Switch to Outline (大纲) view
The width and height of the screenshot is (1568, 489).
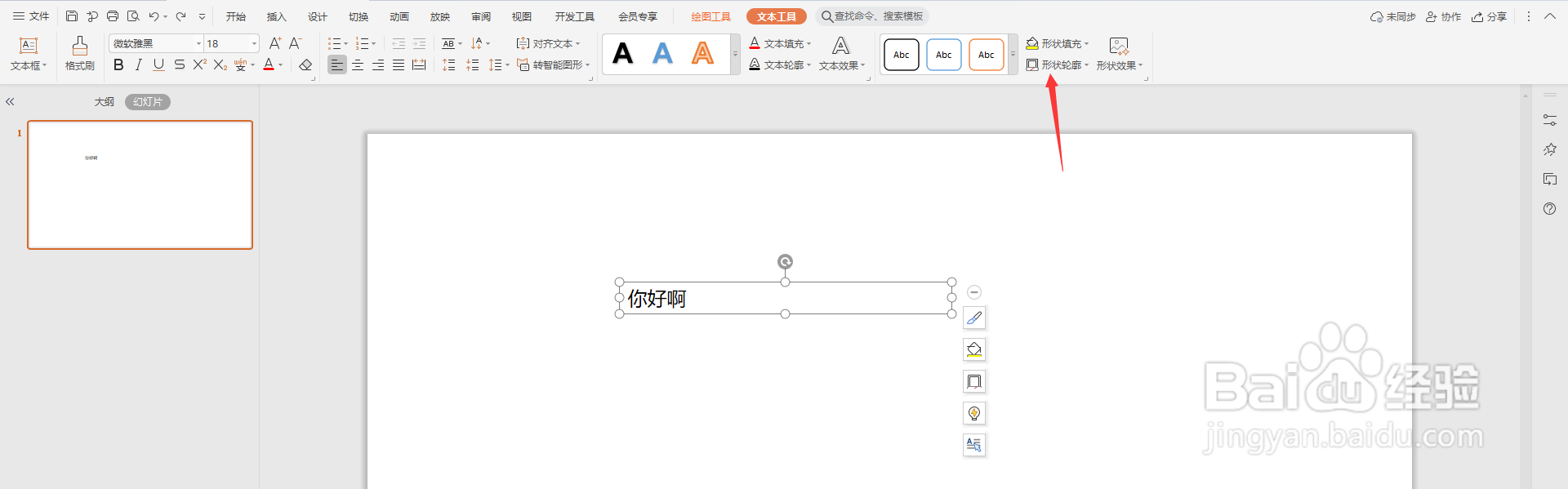(105, 102)
